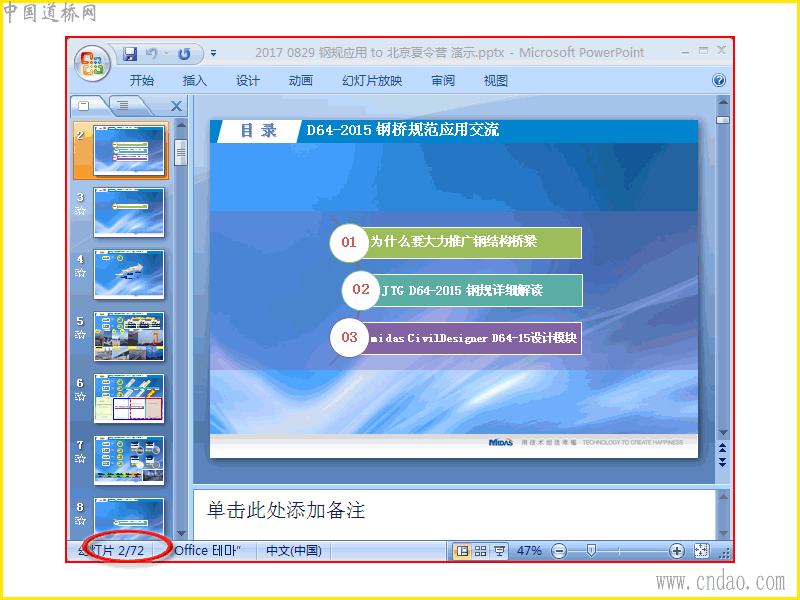Switch to the 视图 ribbon tab
Viewport: 800px width, 600px height.
pyautogui.click(x=495, y=81)
